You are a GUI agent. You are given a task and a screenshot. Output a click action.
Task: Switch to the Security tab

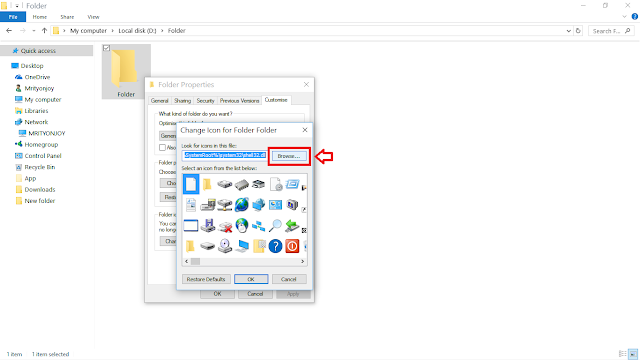(205, 100)
